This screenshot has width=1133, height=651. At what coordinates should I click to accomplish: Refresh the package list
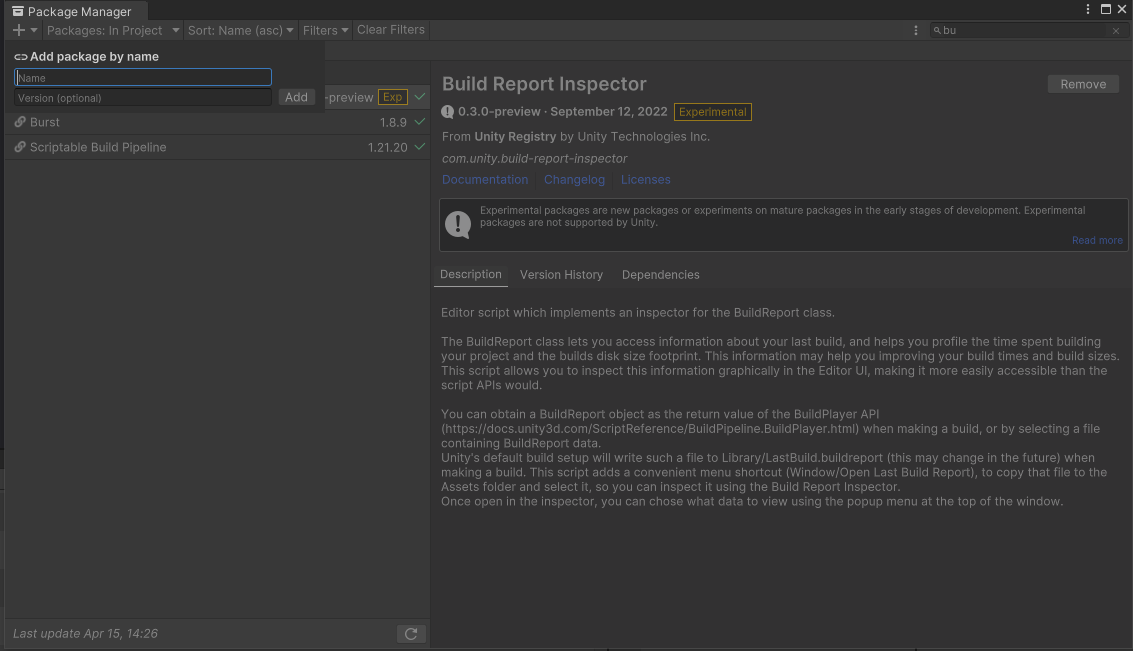pos(411,634)
